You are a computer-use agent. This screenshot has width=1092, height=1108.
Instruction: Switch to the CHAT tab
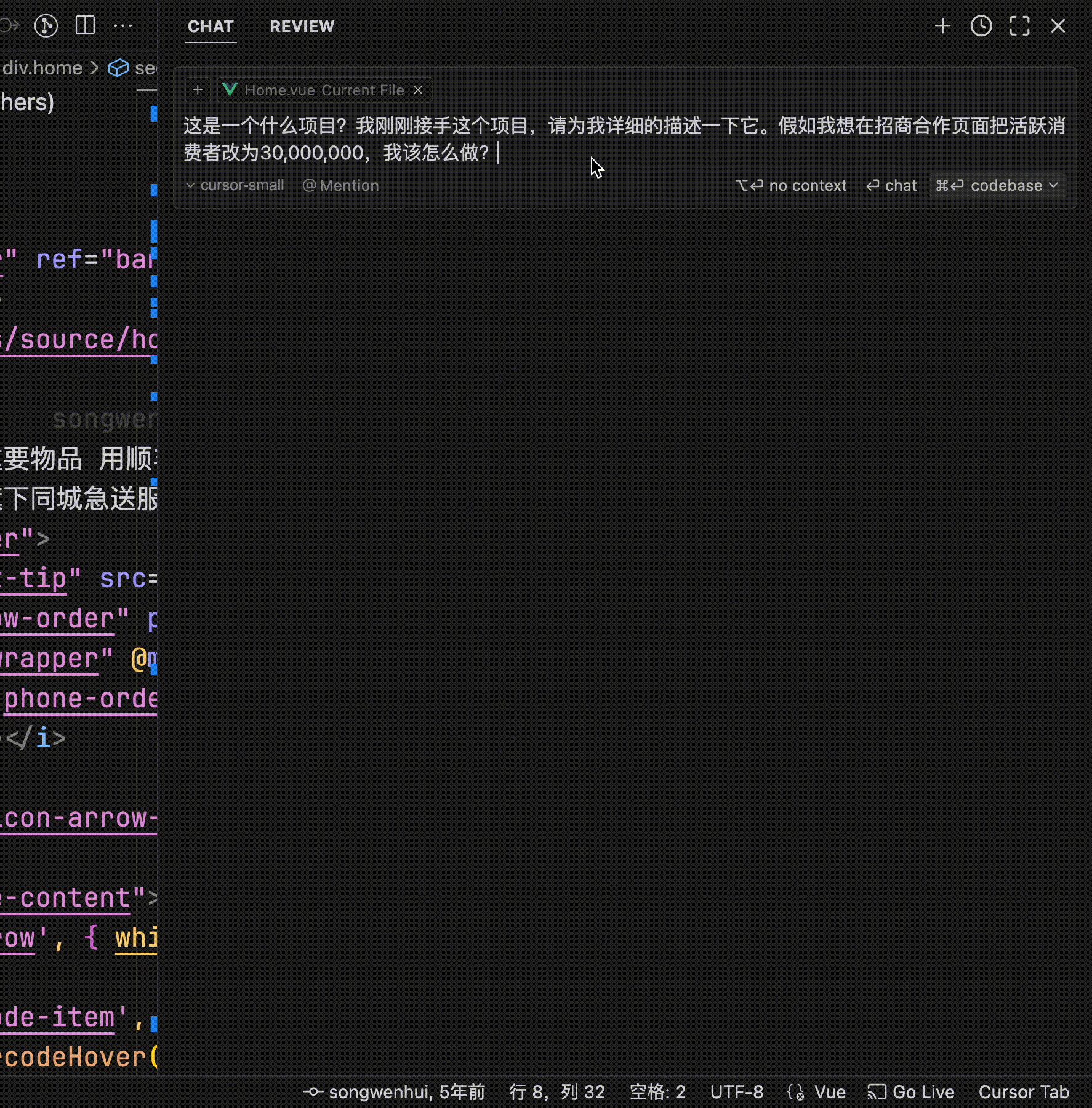click(x=211, y=26)
